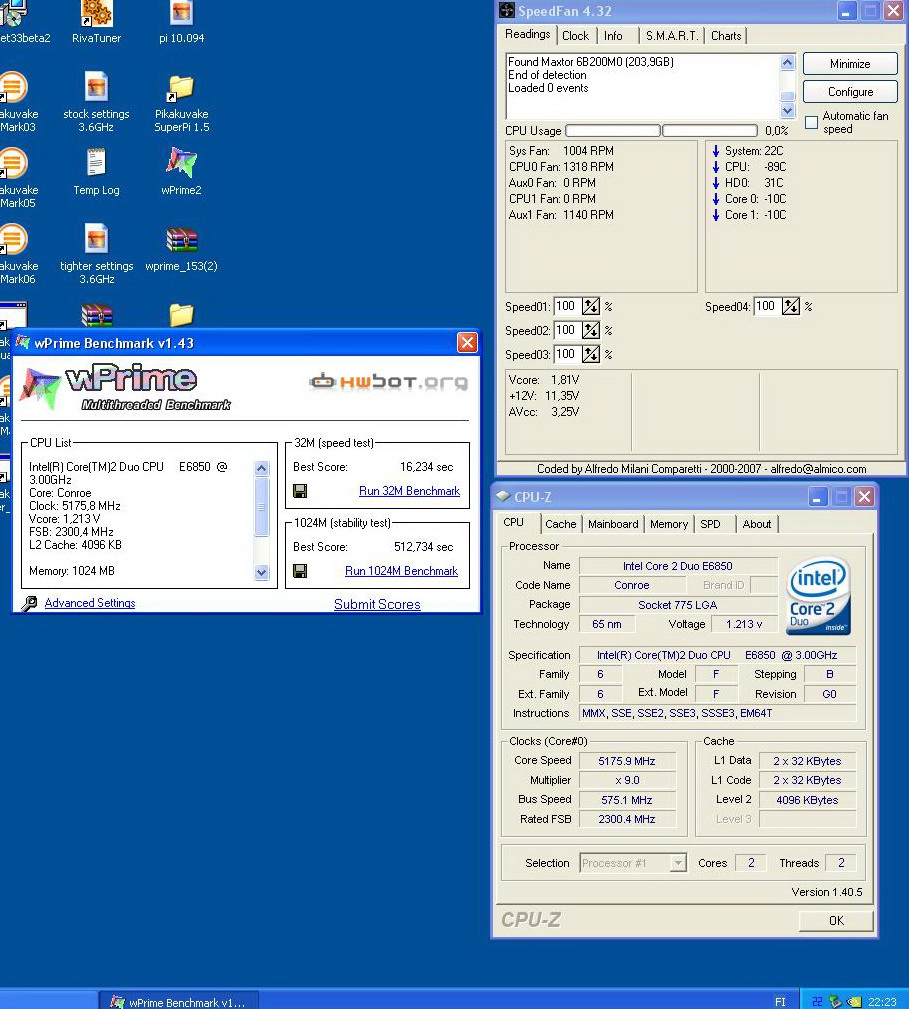Screen dimensions: 909x1009
Task: Click the CPU-Z title bar icon
Action: [x=504, y=497]
